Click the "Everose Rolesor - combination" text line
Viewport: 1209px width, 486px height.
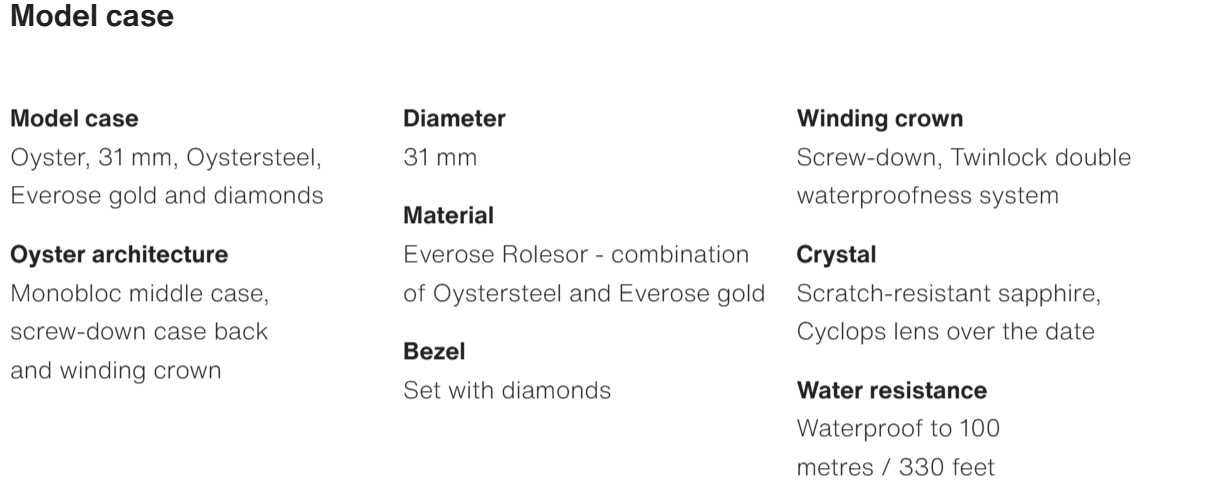coord(576,255)
